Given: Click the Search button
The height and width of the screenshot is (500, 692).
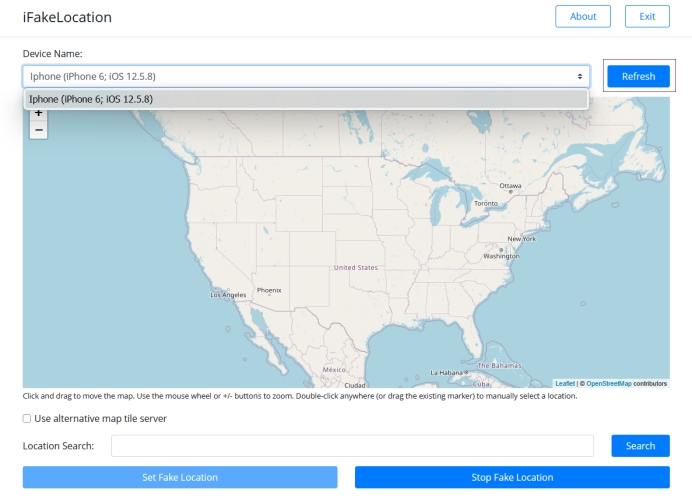Looking at the screenshot, I should (x=640, y=446).
